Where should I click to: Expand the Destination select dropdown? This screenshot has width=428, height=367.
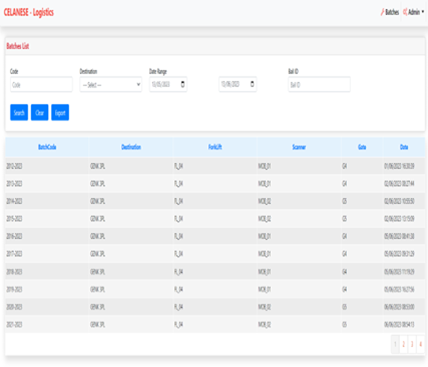tap(111, 85)
